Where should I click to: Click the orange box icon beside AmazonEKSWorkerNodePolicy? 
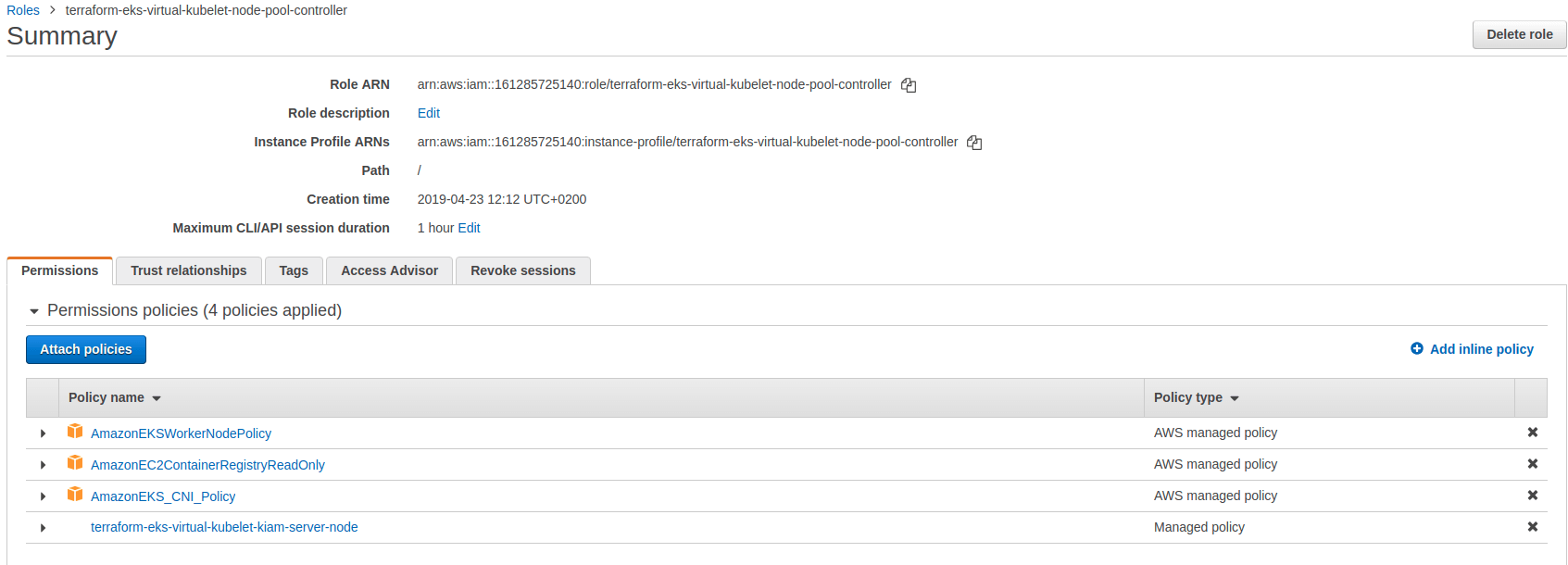tap(75, 432)
